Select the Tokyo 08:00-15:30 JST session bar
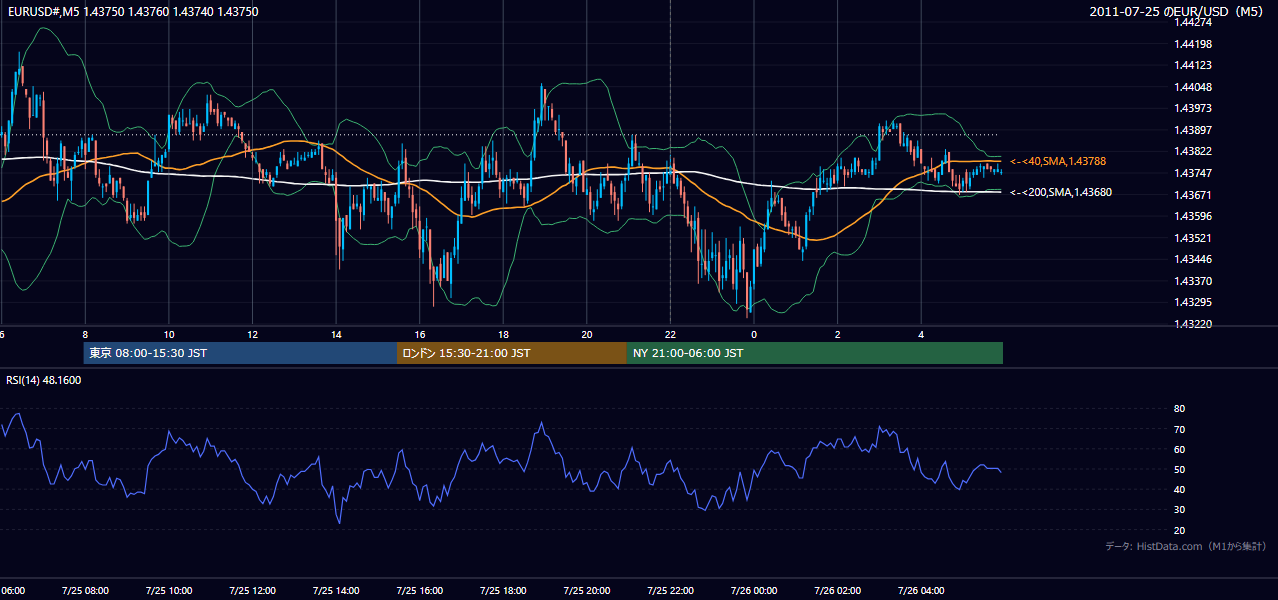The height and width of the screenshot is (600, 1278). click(x=240, y=353)
